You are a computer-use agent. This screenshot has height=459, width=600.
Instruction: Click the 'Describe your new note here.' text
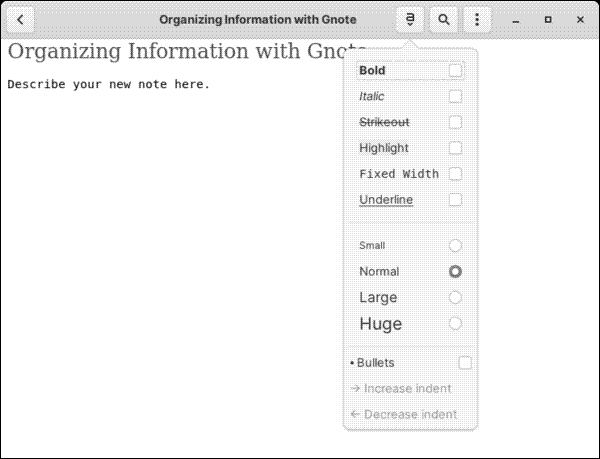click(109, 84)
